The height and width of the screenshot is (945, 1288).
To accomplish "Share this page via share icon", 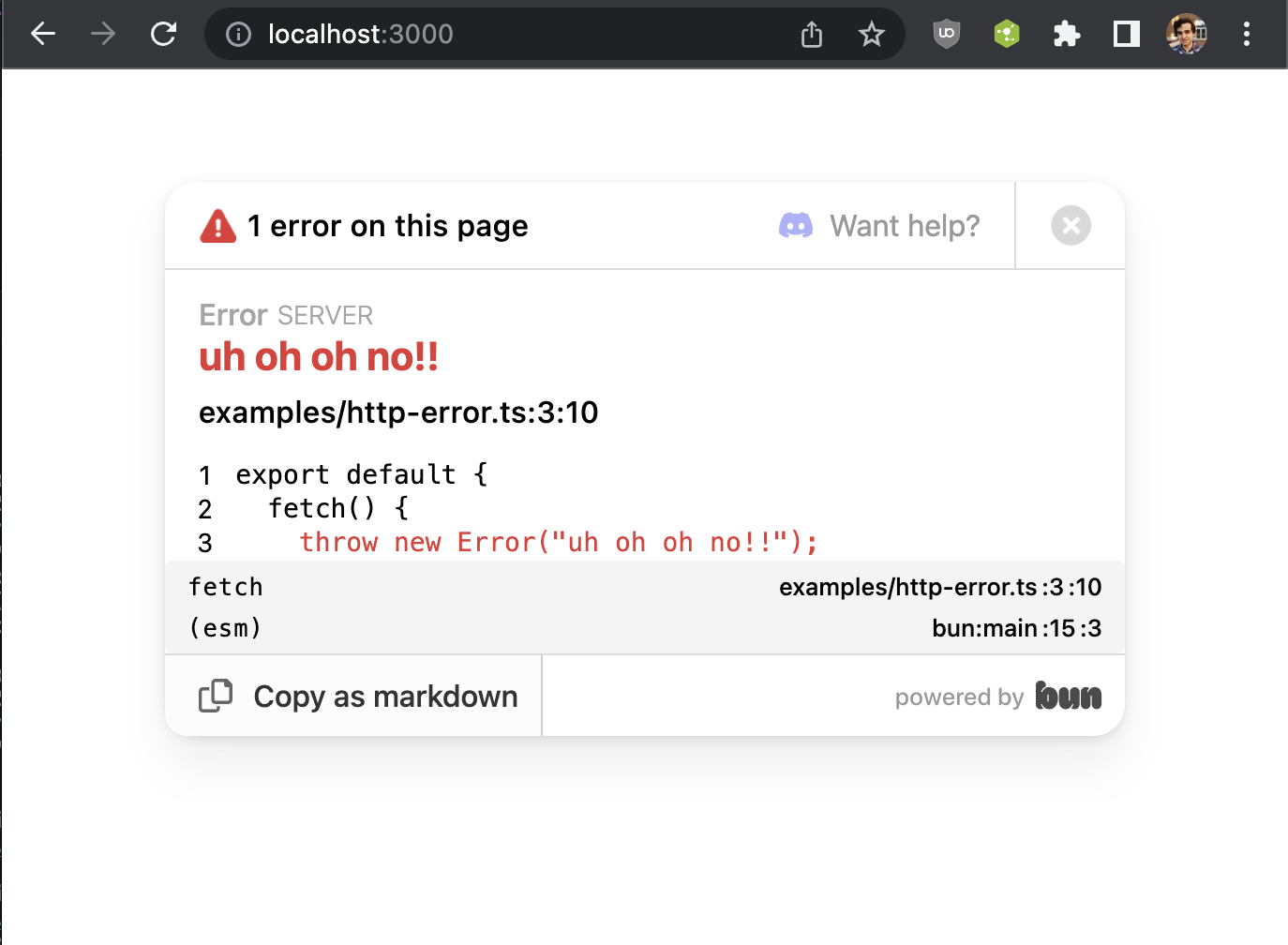I will pos(812,35).
